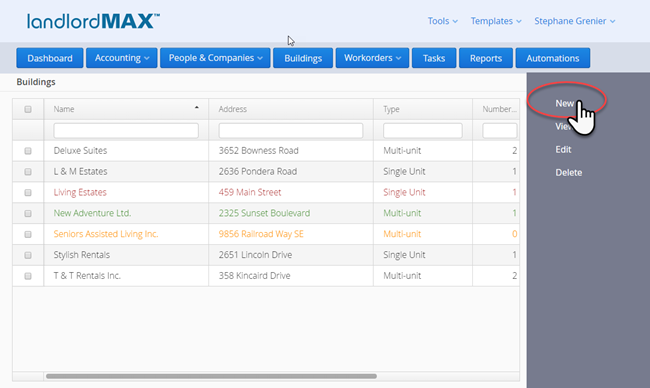Screen dimensions: 650x388
Task: Sort by the Type column header
Action: tap(423, 109)
